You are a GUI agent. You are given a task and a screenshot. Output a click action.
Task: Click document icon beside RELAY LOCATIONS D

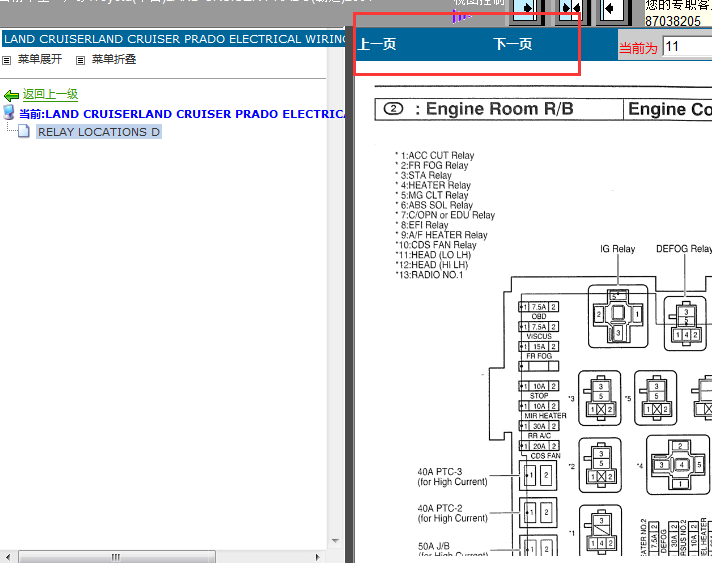pos(24,132)
